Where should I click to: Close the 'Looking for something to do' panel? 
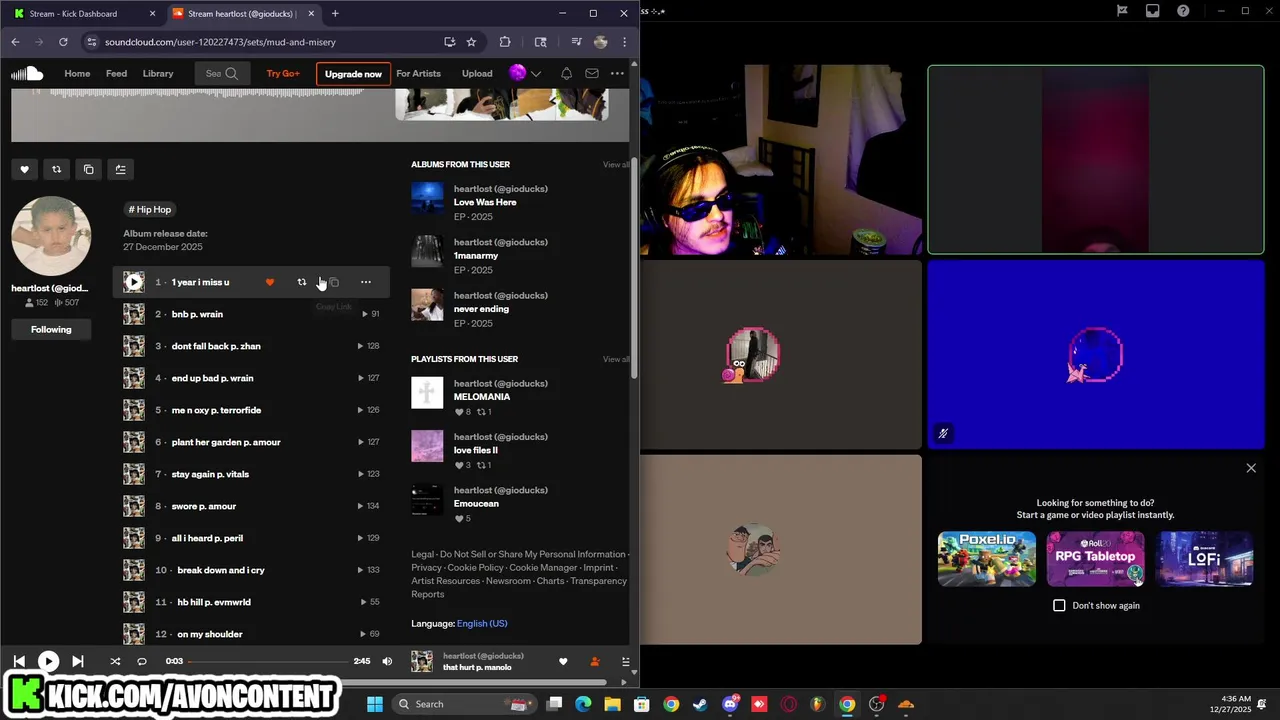click(1251, 468)
